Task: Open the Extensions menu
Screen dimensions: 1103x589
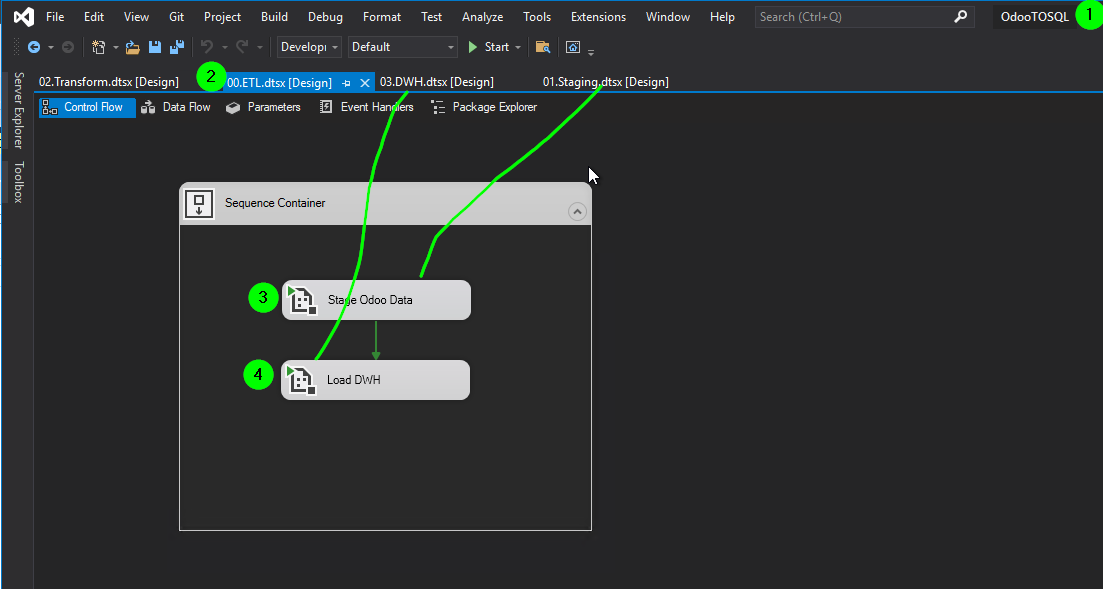Action: coord(599,17)
